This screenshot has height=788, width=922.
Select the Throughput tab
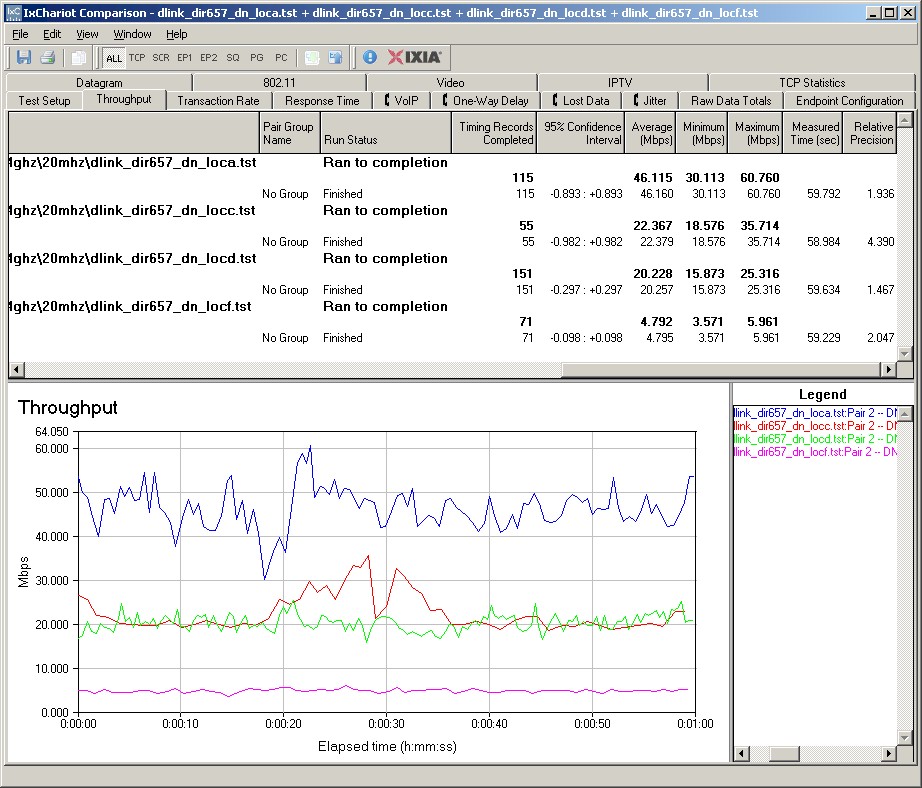(123, 99)
